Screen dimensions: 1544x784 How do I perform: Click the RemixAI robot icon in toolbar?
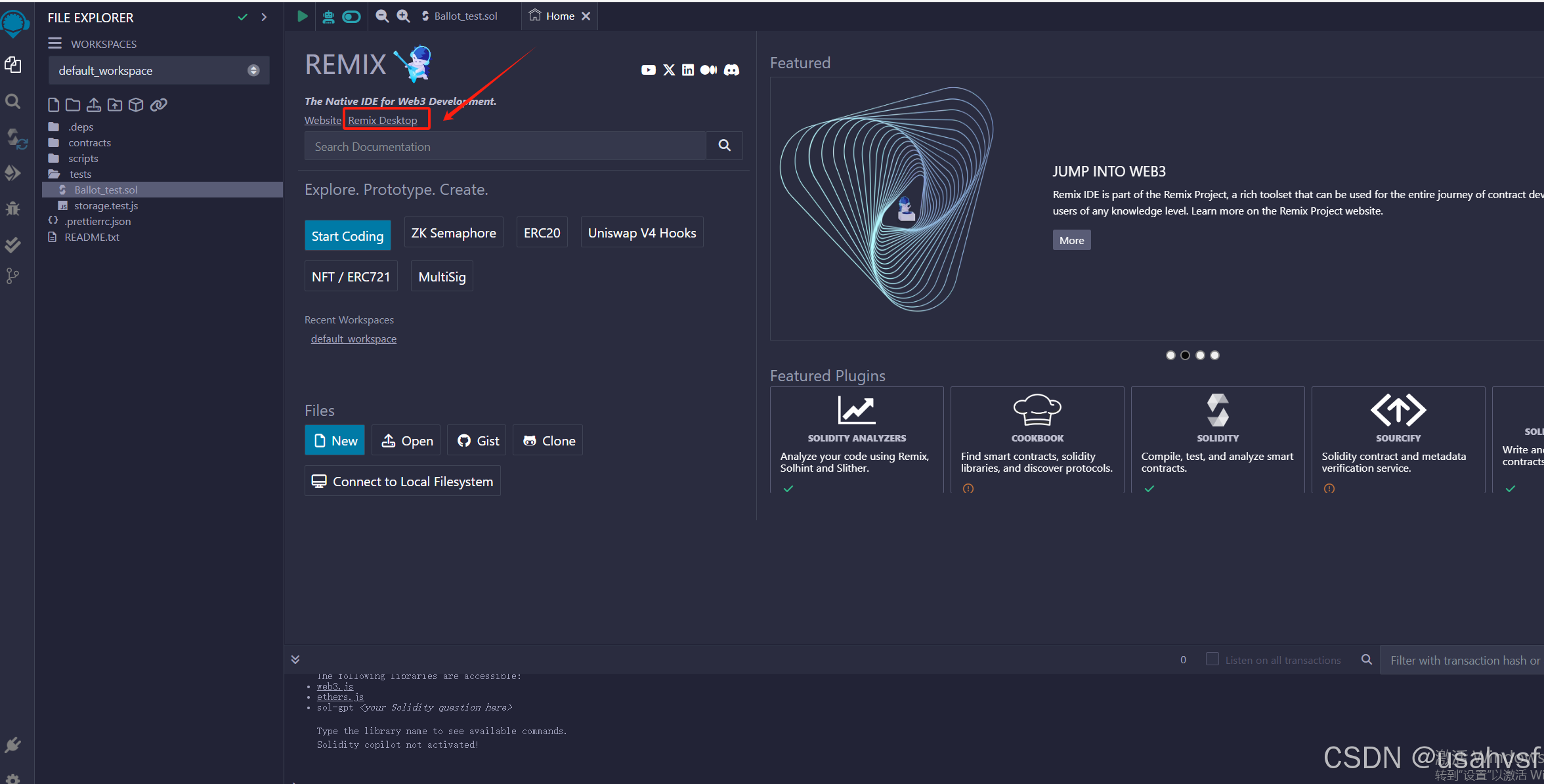coord(328,16)
